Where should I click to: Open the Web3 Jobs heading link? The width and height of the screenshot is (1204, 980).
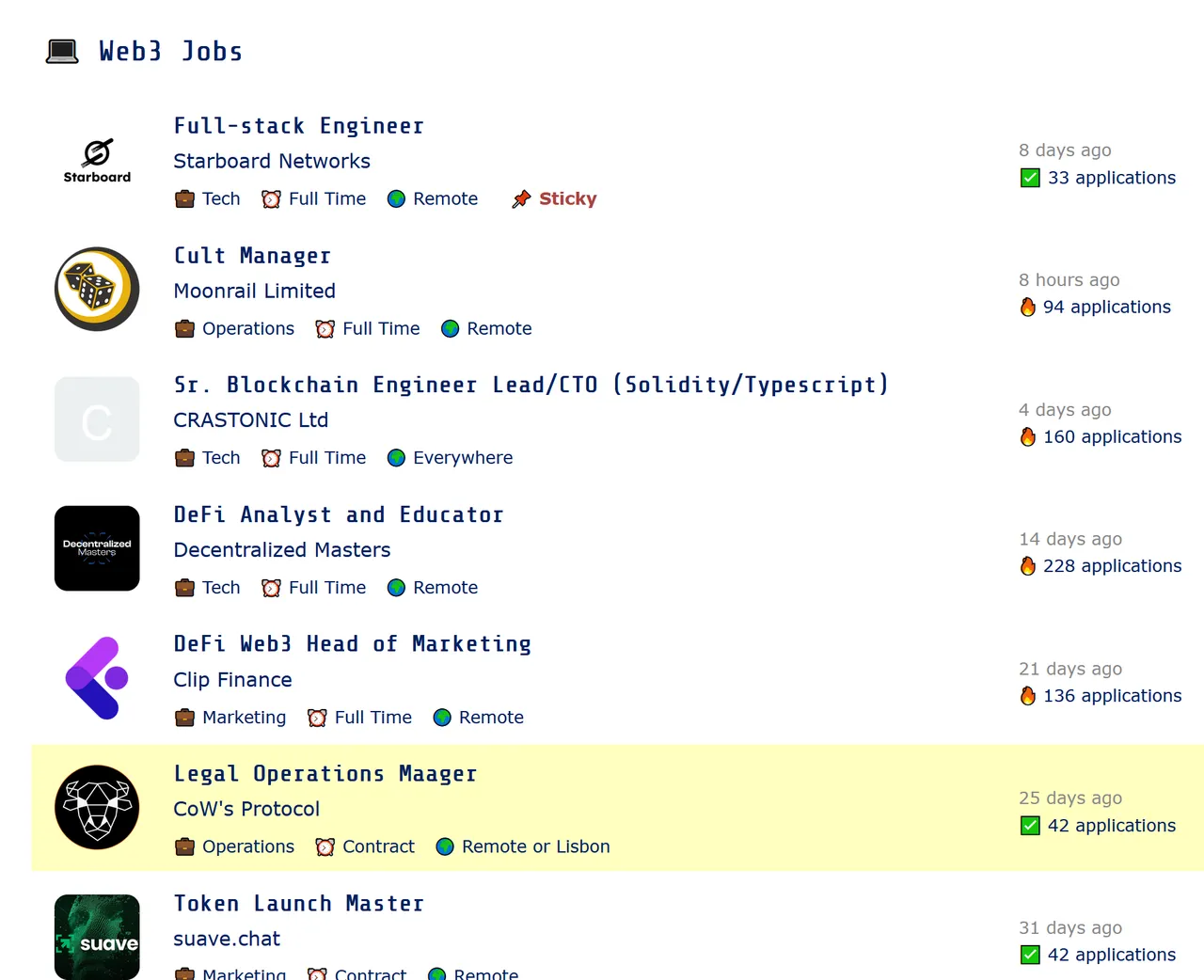[x=171, y=52]
